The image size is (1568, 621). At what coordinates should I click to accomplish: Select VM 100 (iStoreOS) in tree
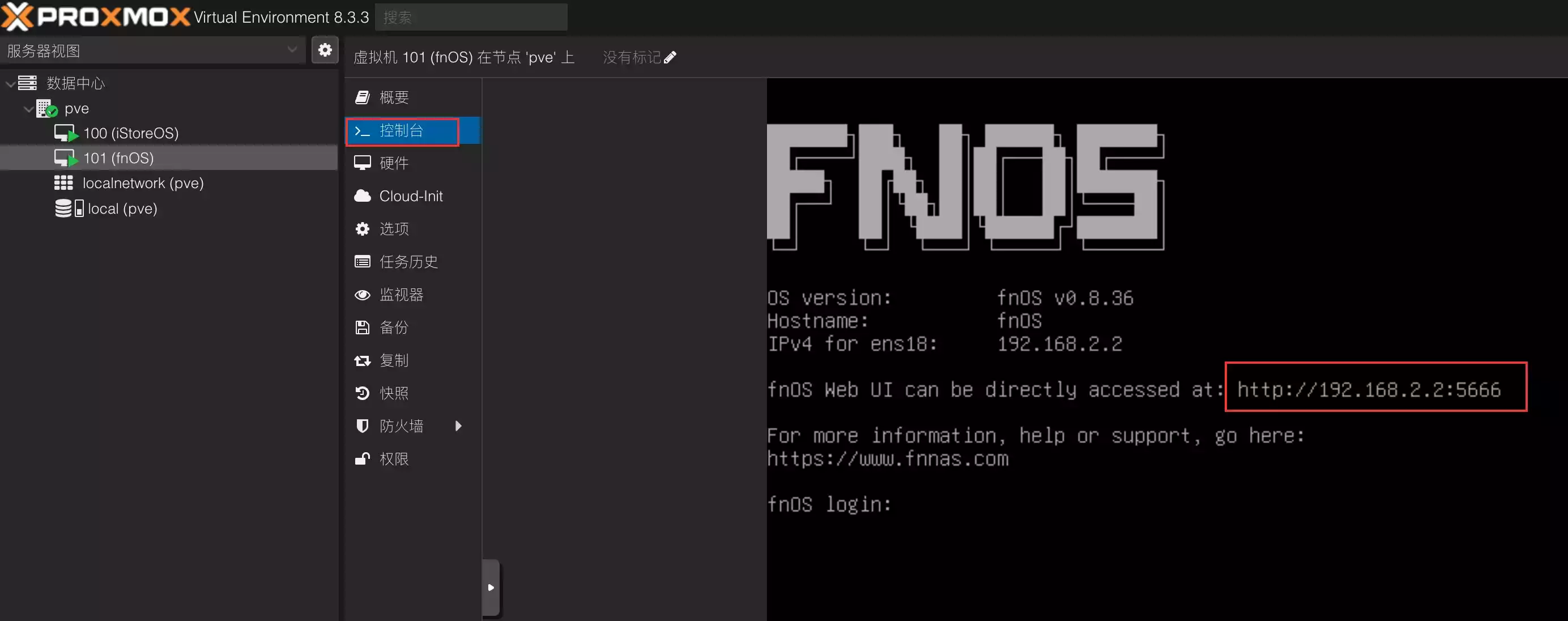coord(130,133)
